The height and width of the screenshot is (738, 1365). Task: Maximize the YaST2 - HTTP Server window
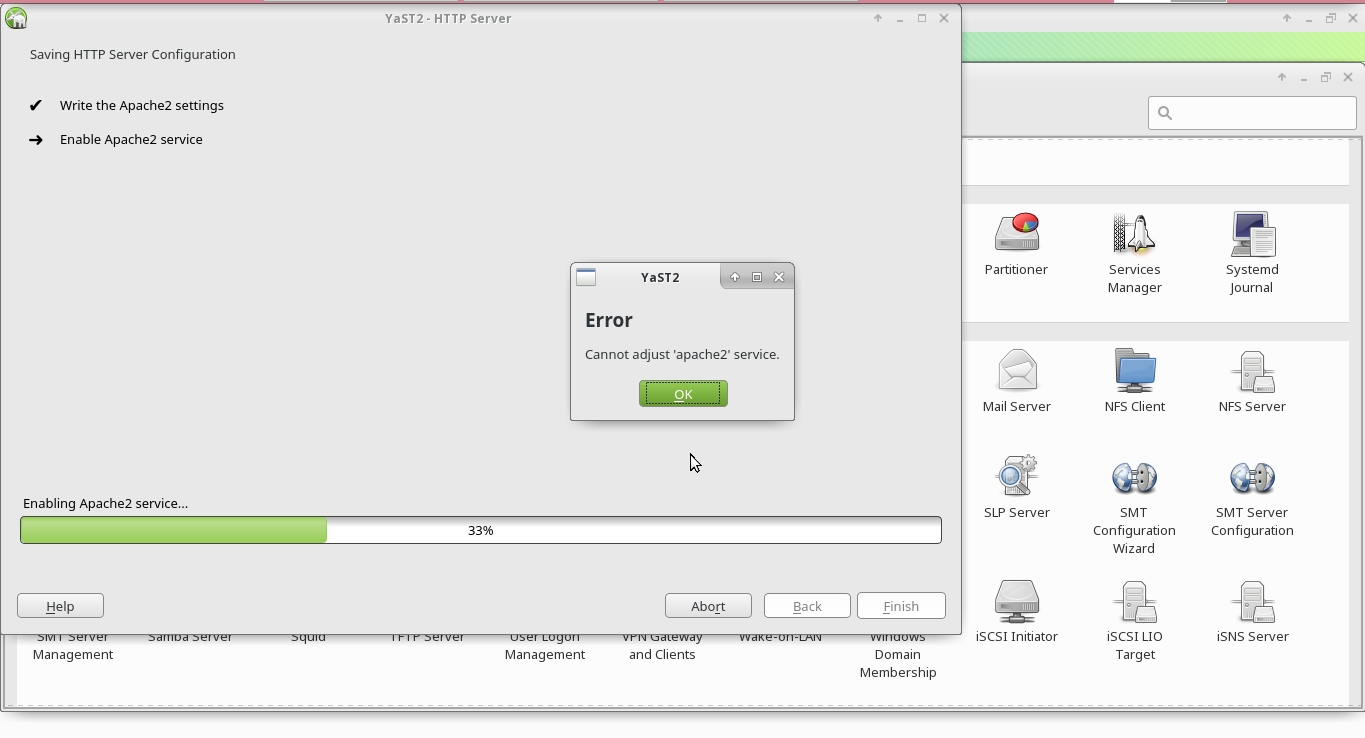922,18
